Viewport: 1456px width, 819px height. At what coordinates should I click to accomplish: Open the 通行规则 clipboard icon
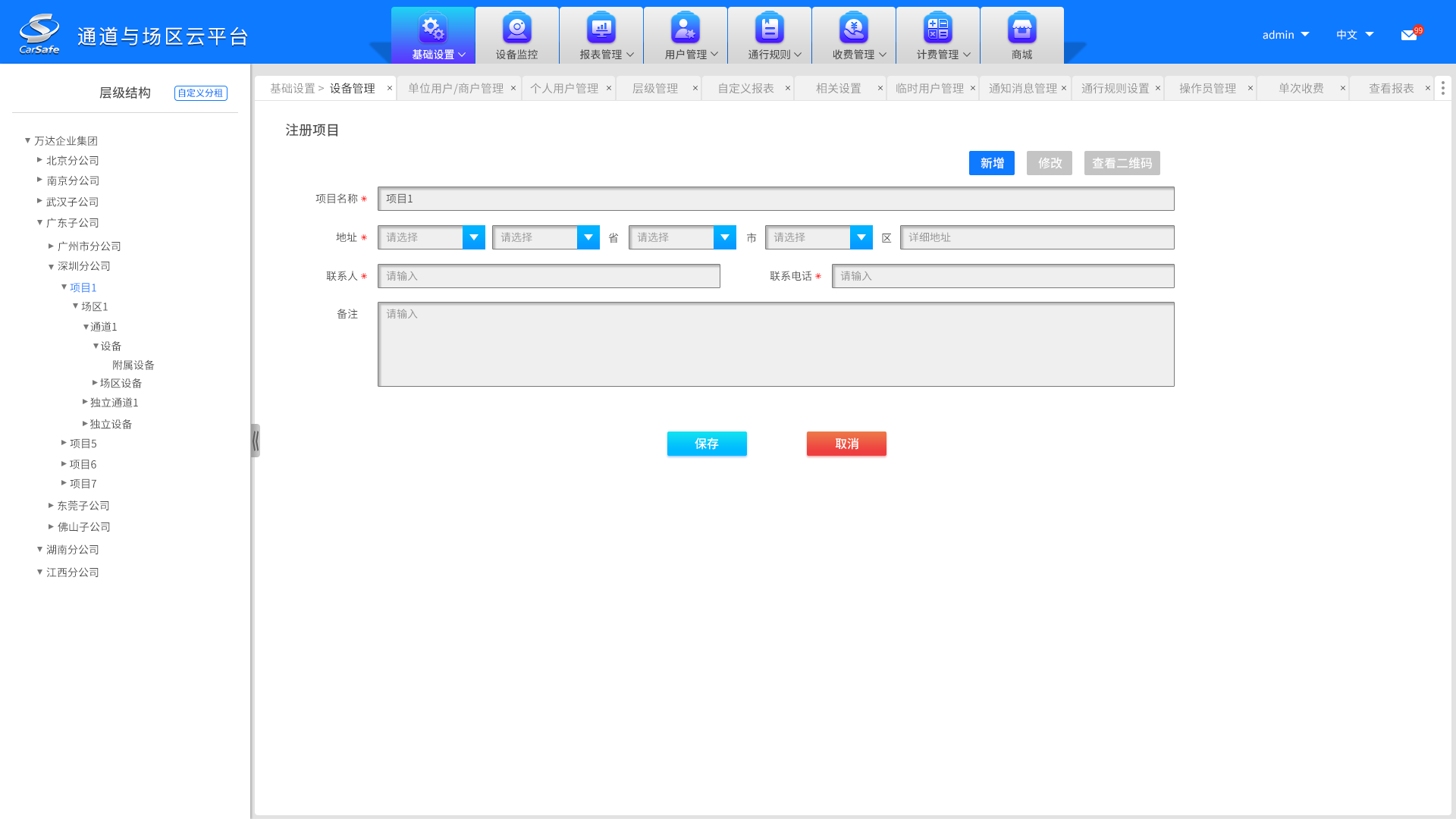tap(770, 28)
